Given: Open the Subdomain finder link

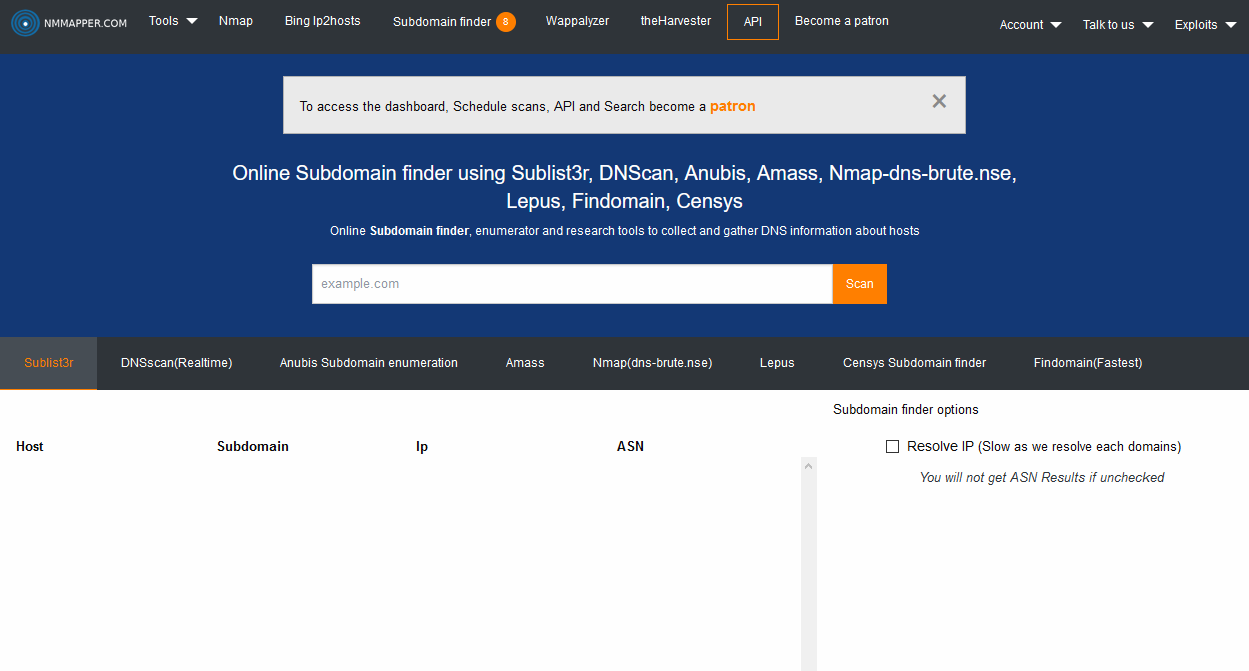Looking at the screenshot, I should (x=442, y=22).
